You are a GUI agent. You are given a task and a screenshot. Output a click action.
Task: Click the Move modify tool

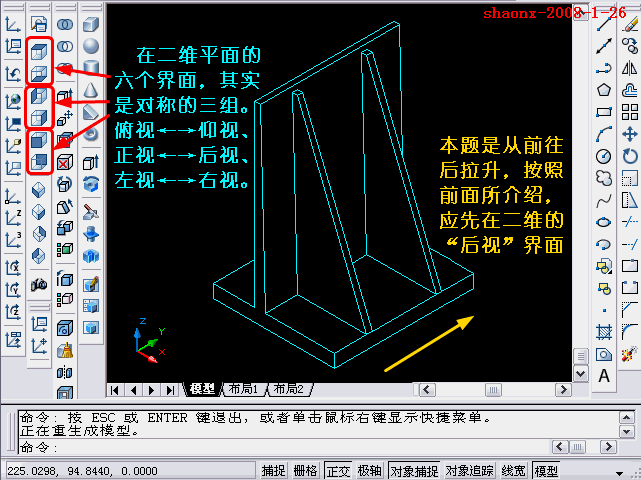tap(630, 134)
